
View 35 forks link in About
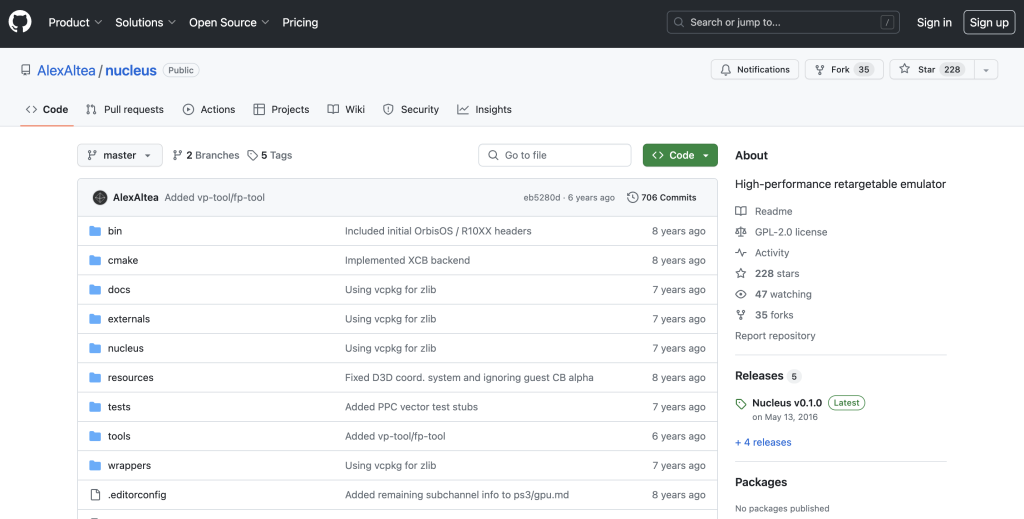point(765,315)
